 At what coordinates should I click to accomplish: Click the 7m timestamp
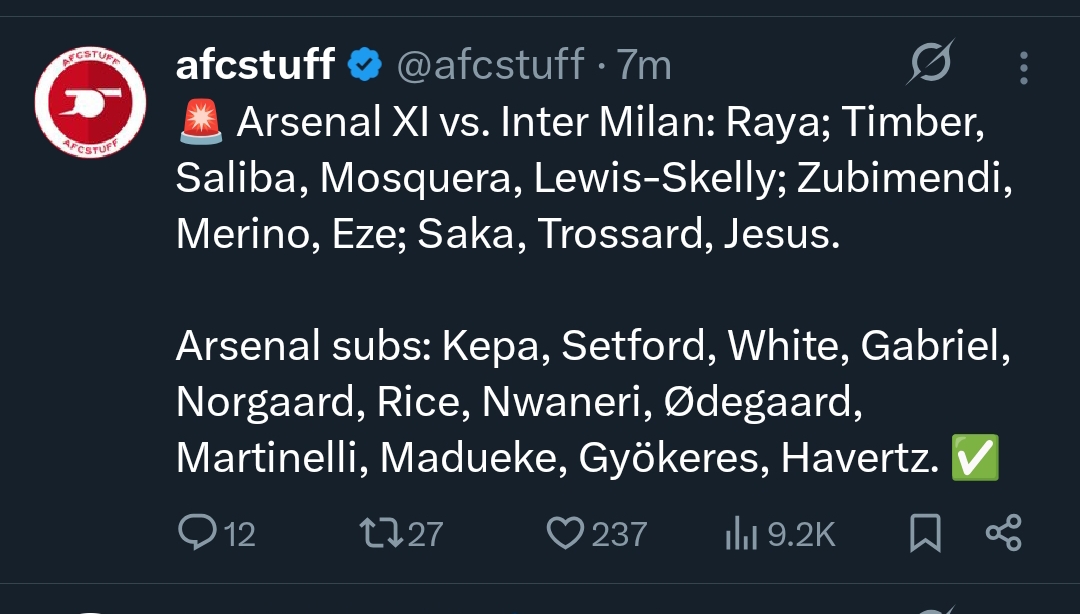(644, 66)
